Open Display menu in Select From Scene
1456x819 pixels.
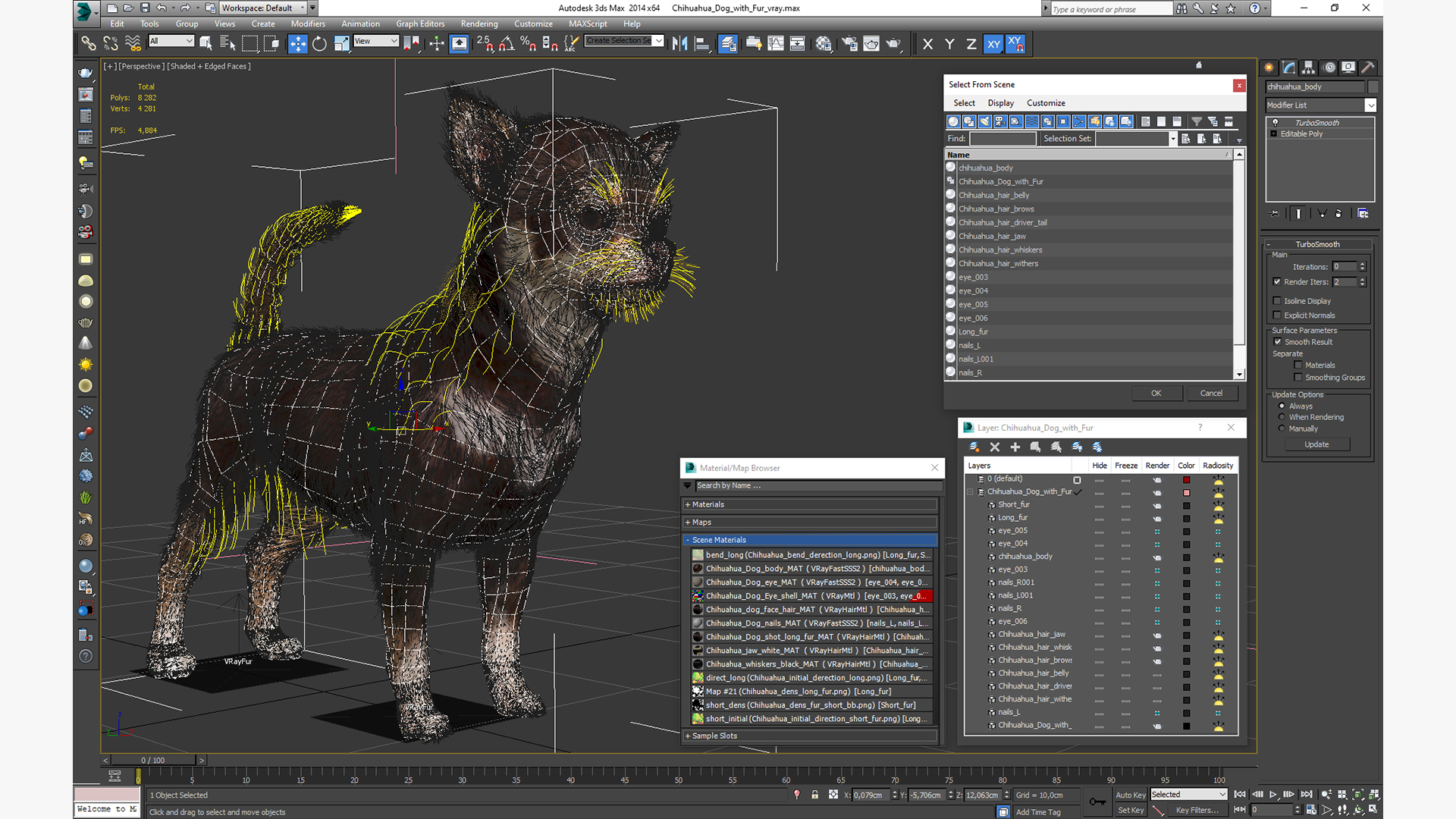pyautogui.click(x=1000, y=103)
